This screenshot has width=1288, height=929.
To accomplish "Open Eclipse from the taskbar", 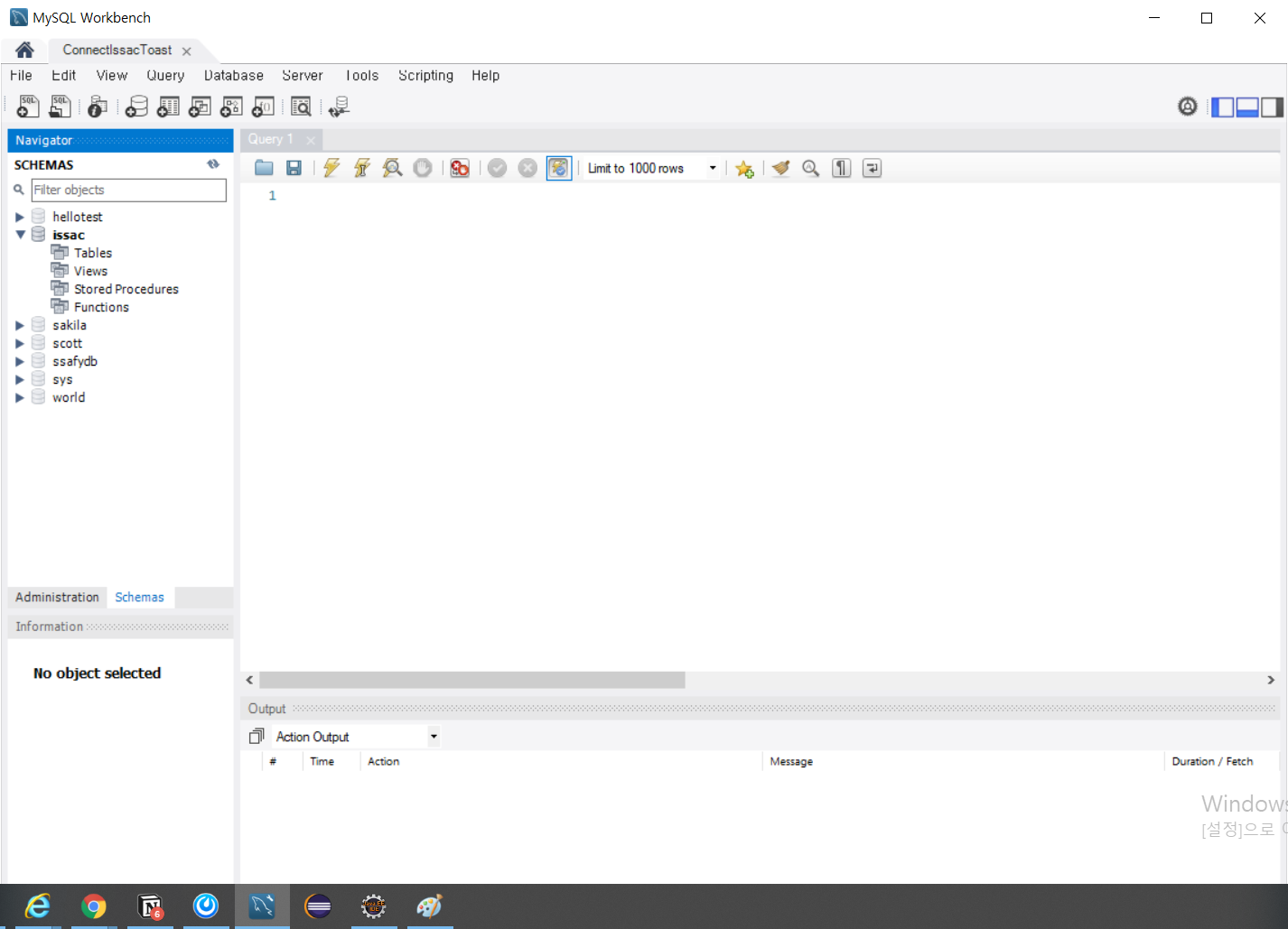I will point(318,906).
